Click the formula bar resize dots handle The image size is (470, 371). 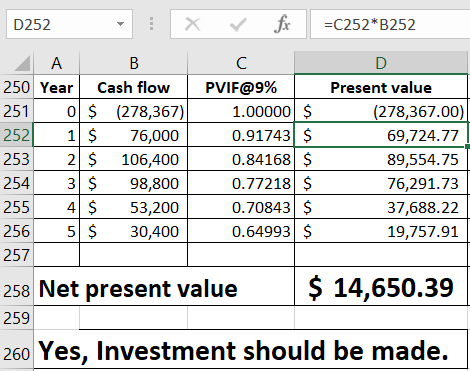152,24
